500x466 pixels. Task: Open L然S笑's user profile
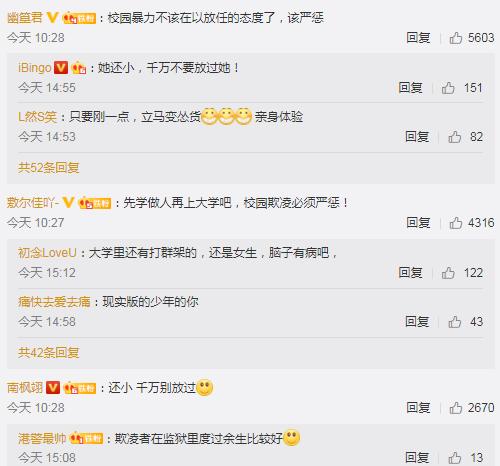point(37,117)
